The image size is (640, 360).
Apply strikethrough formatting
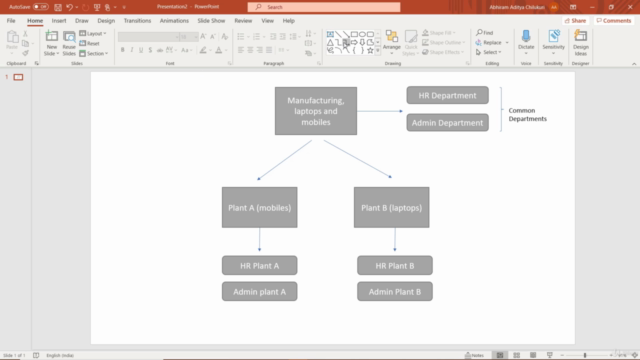coord(160,50)
